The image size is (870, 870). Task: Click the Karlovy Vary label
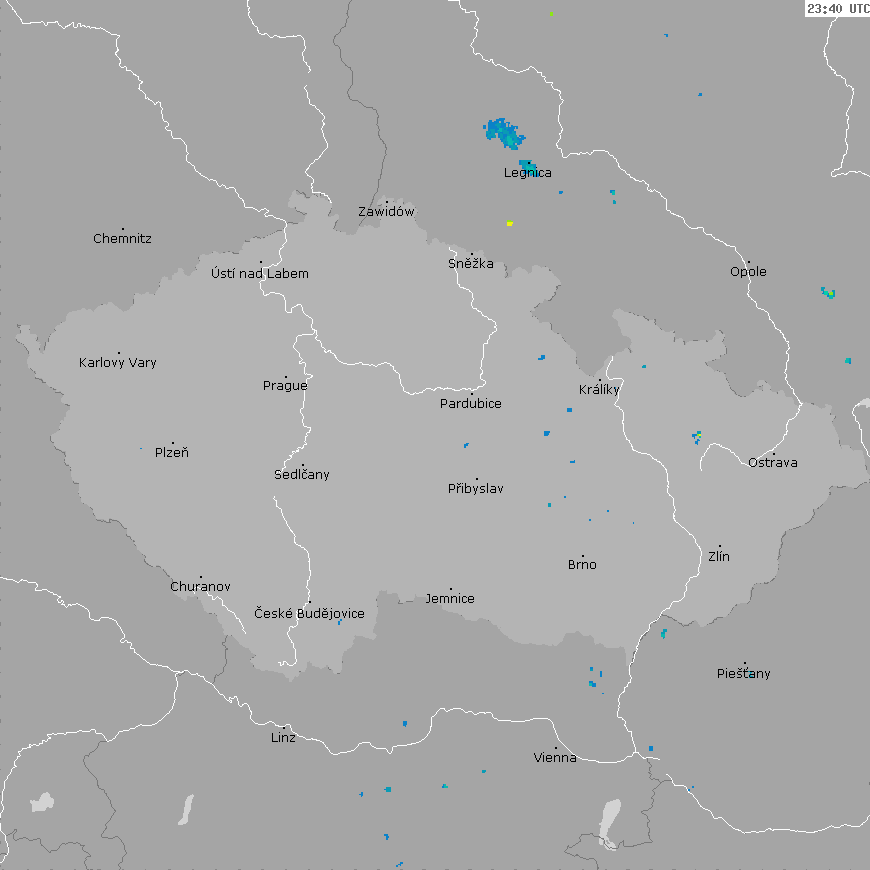[x=118, y=363]
